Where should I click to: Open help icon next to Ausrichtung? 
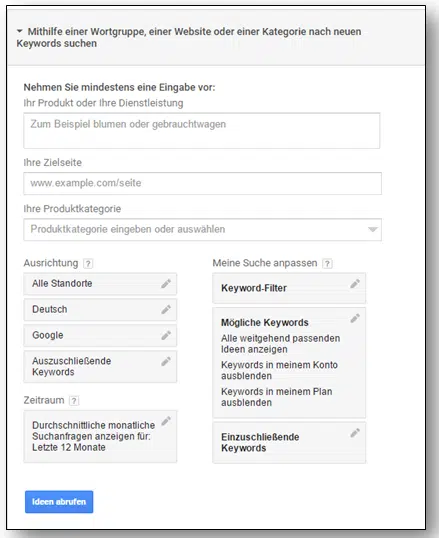pyautogui.click(x=88, y=264)
